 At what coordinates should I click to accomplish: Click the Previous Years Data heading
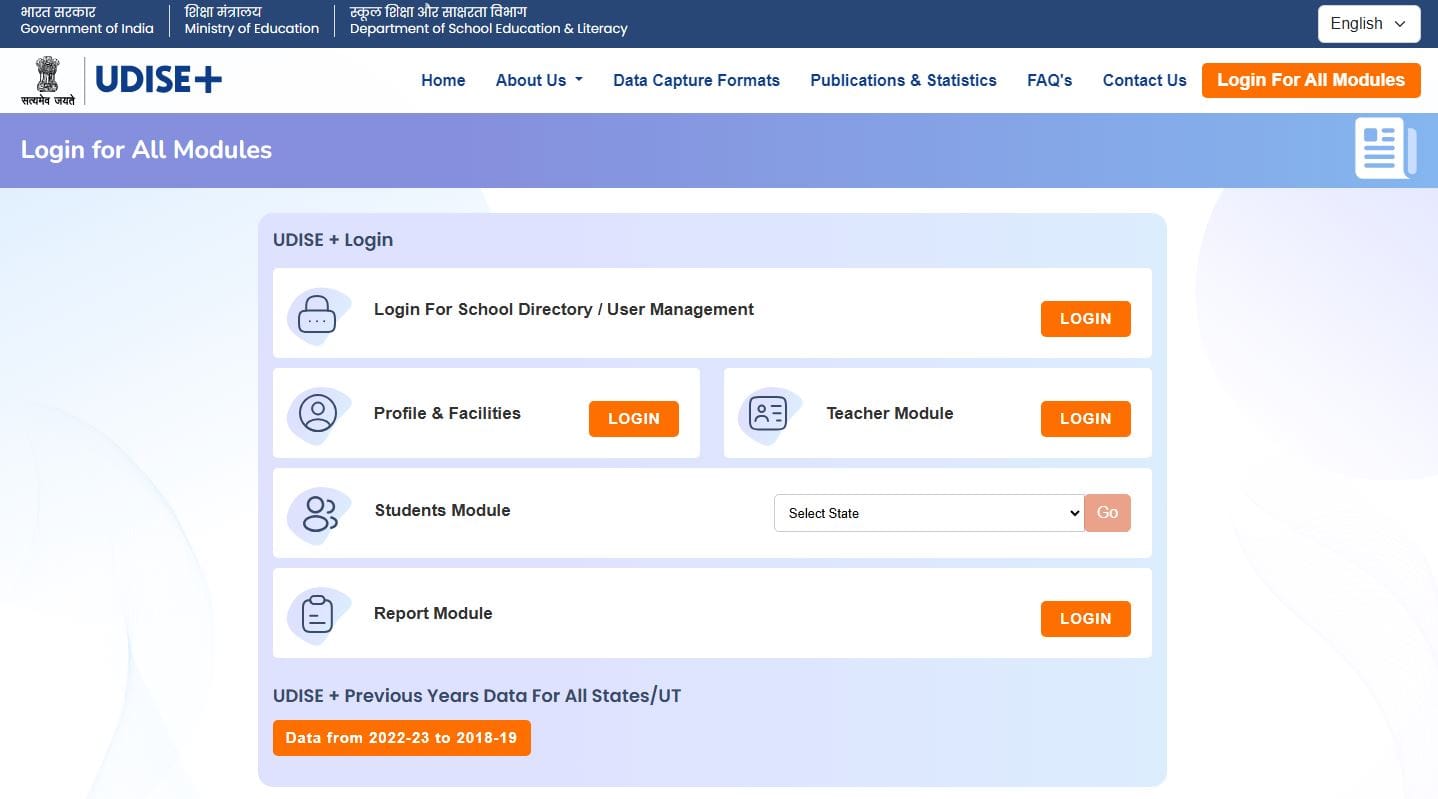click(477, 696)
